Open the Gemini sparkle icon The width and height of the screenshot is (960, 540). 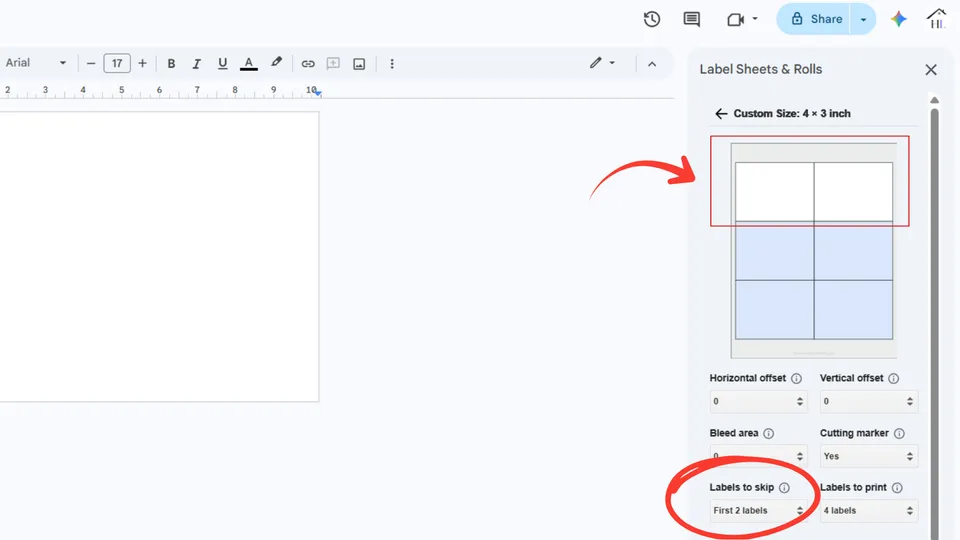[x=898, y=19]
